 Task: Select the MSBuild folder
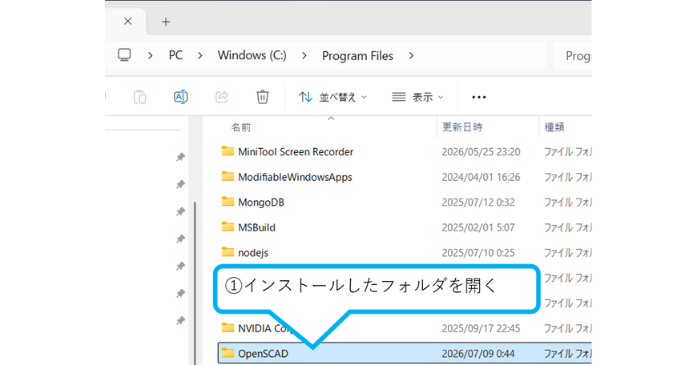[x=256, y=227]
